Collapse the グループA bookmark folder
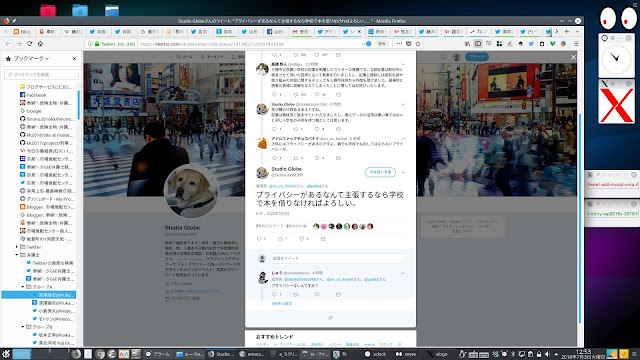Image resolution: width=640 pixels, height=360 pixels. coord(23,287)
